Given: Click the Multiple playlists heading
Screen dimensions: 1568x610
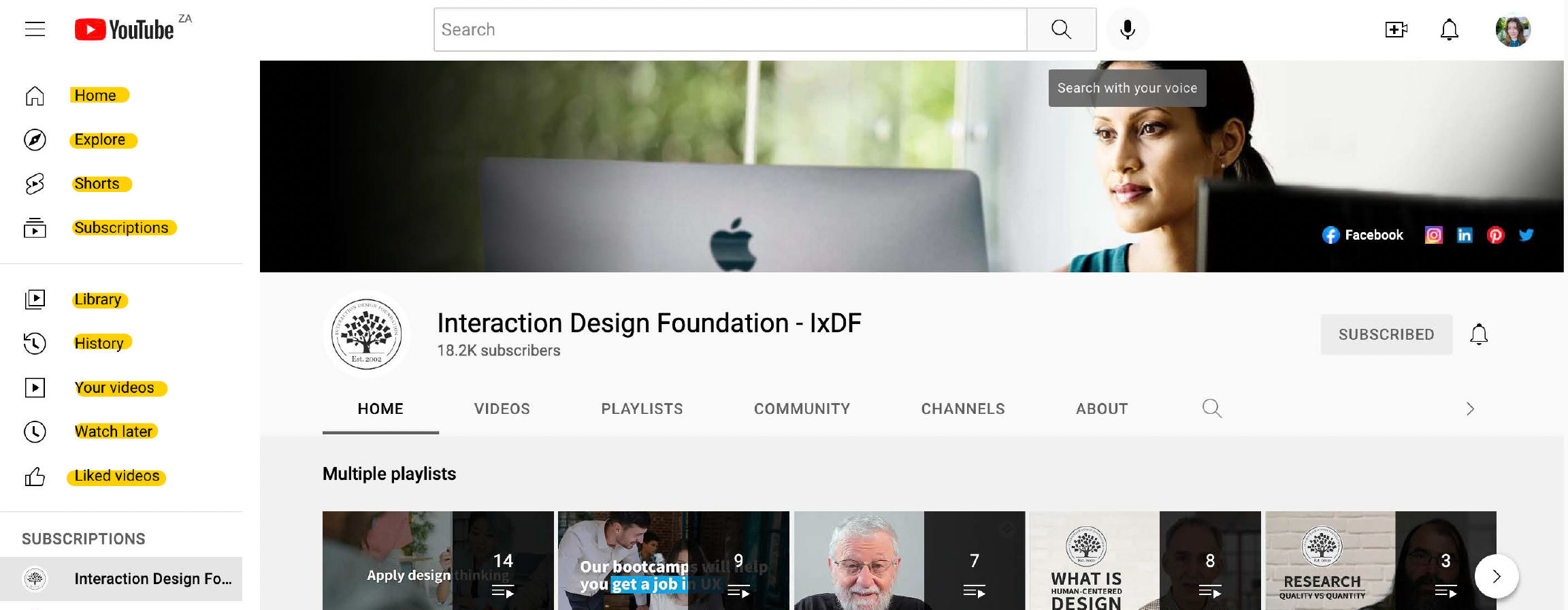Looking at the screenshot, I should pos(389,474).
